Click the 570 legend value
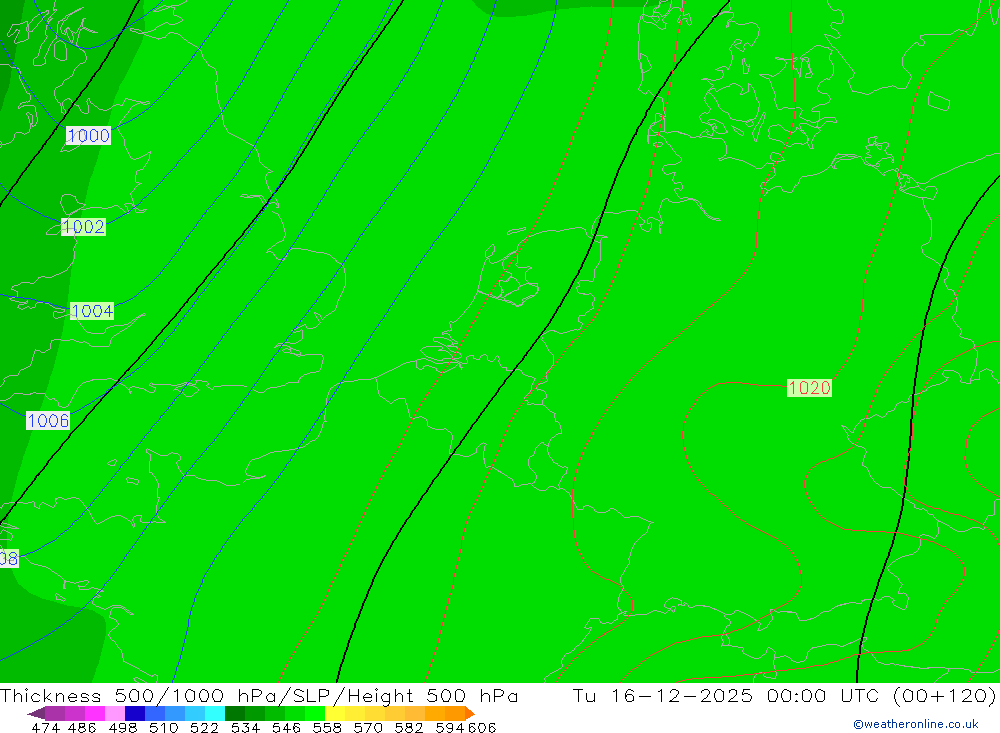 tap(367, 727)
